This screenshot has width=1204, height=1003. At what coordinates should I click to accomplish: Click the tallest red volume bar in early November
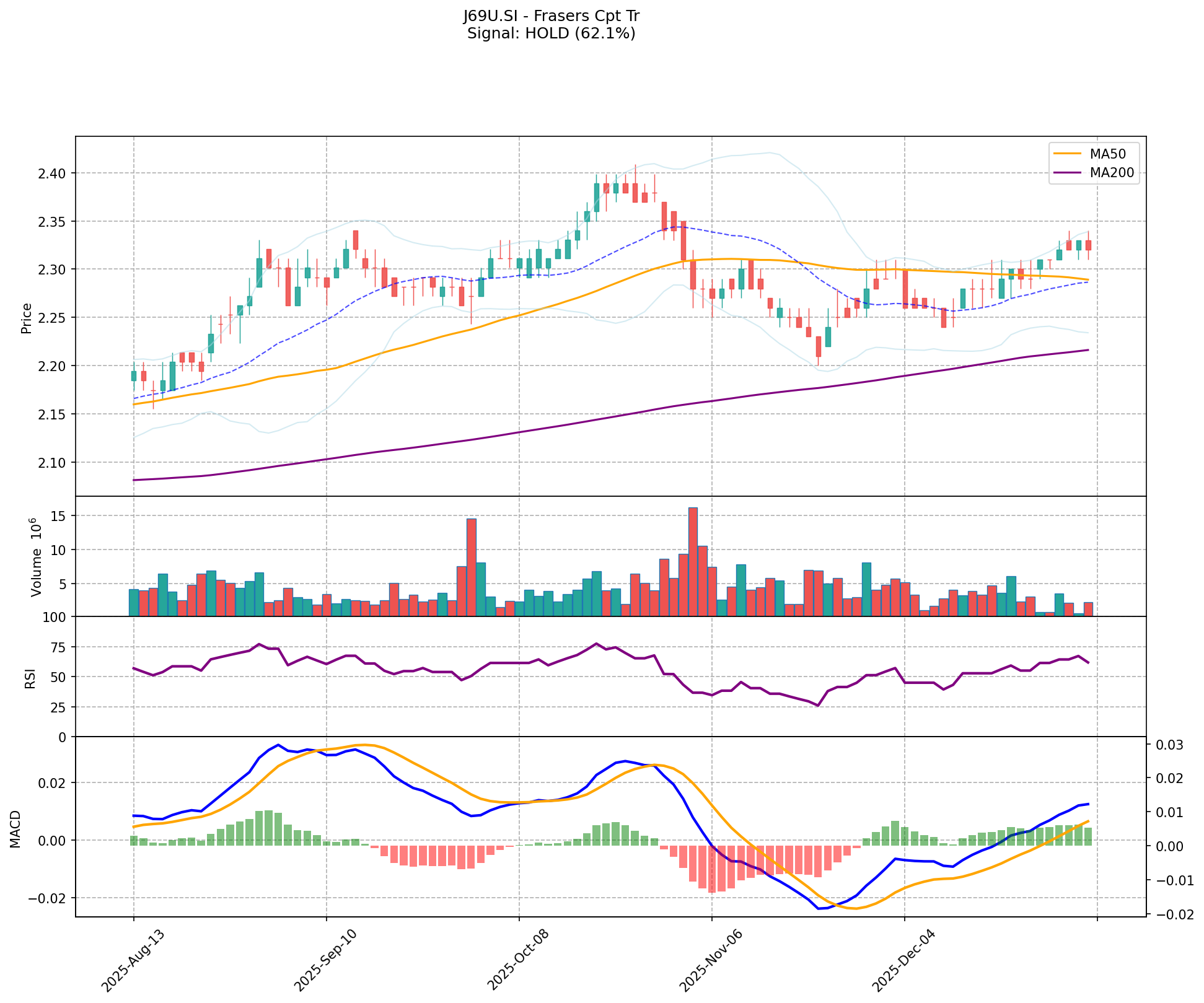click(693, 561)
